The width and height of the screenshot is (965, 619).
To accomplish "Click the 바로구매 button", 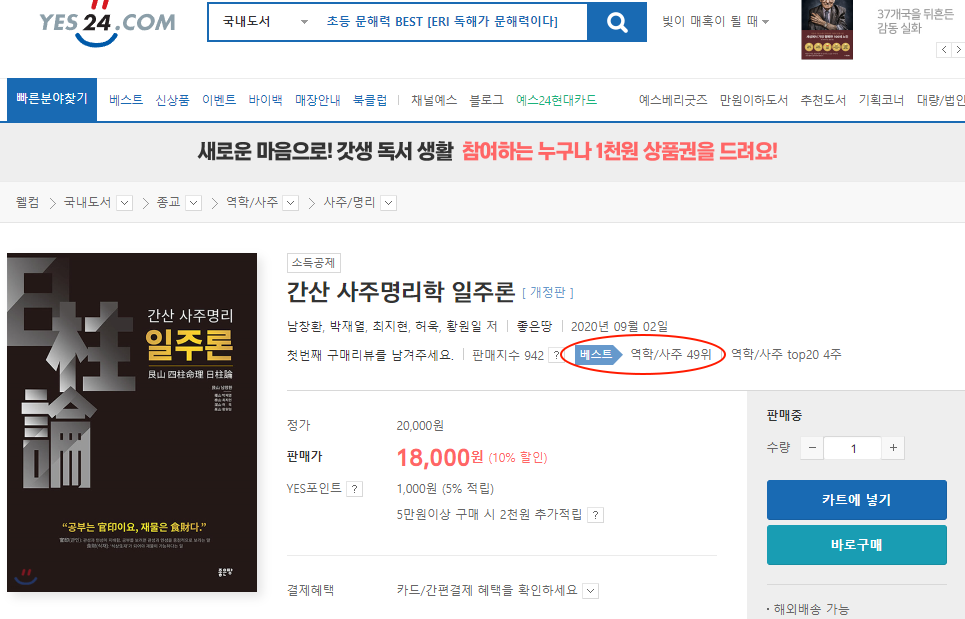I will click(x=856, y=545).
